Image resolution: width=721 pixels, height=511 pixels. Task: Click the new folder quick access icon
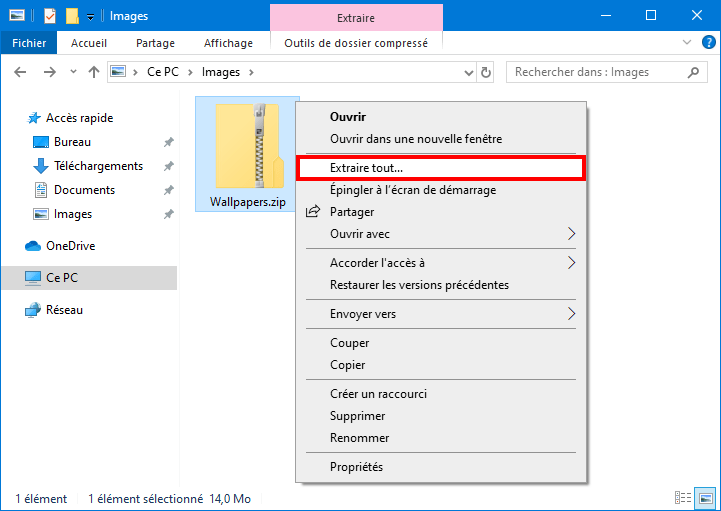pos(72,16)
